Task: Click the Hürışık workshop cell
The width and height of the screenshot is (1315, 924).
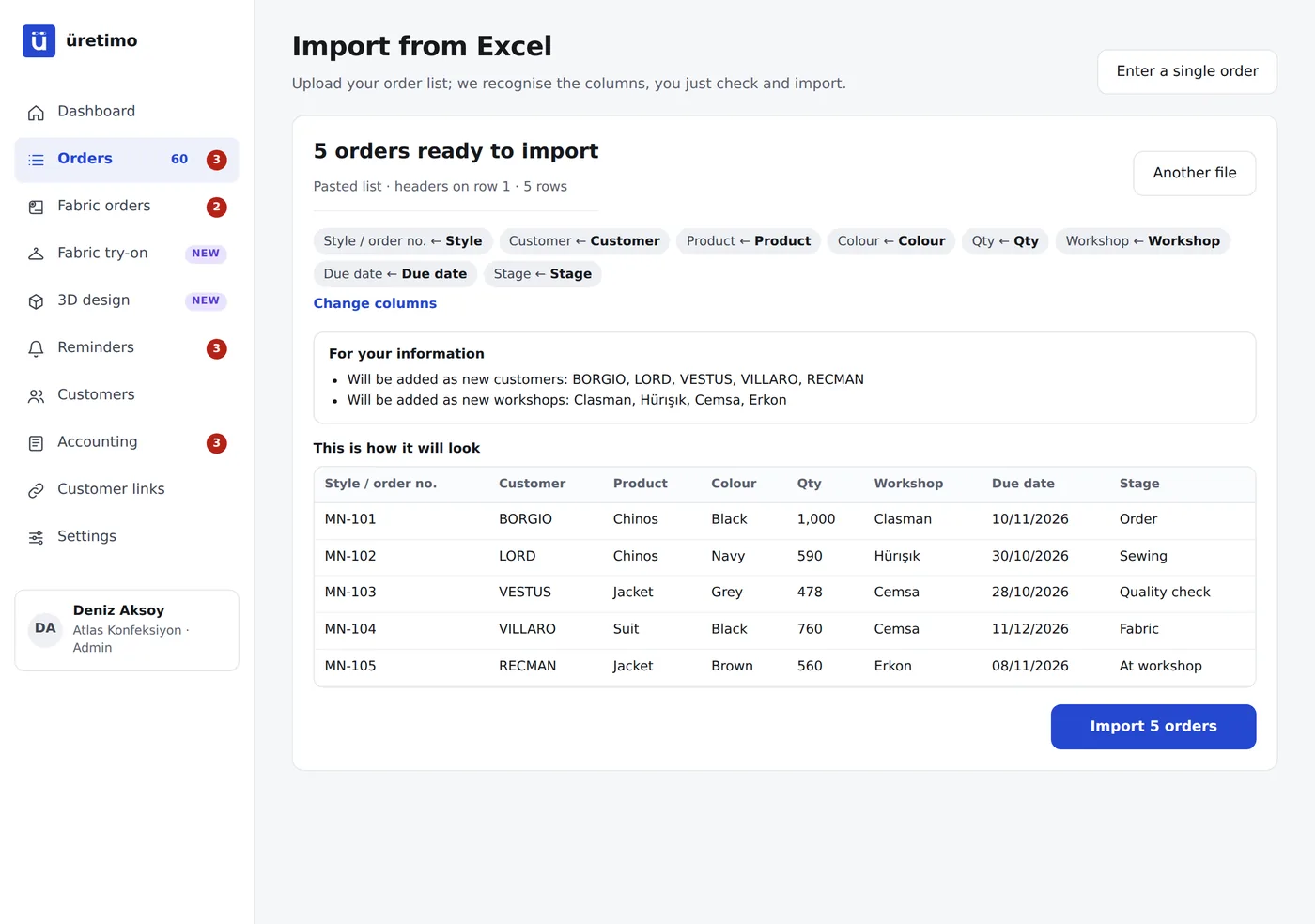Action: tap(897, 556)
